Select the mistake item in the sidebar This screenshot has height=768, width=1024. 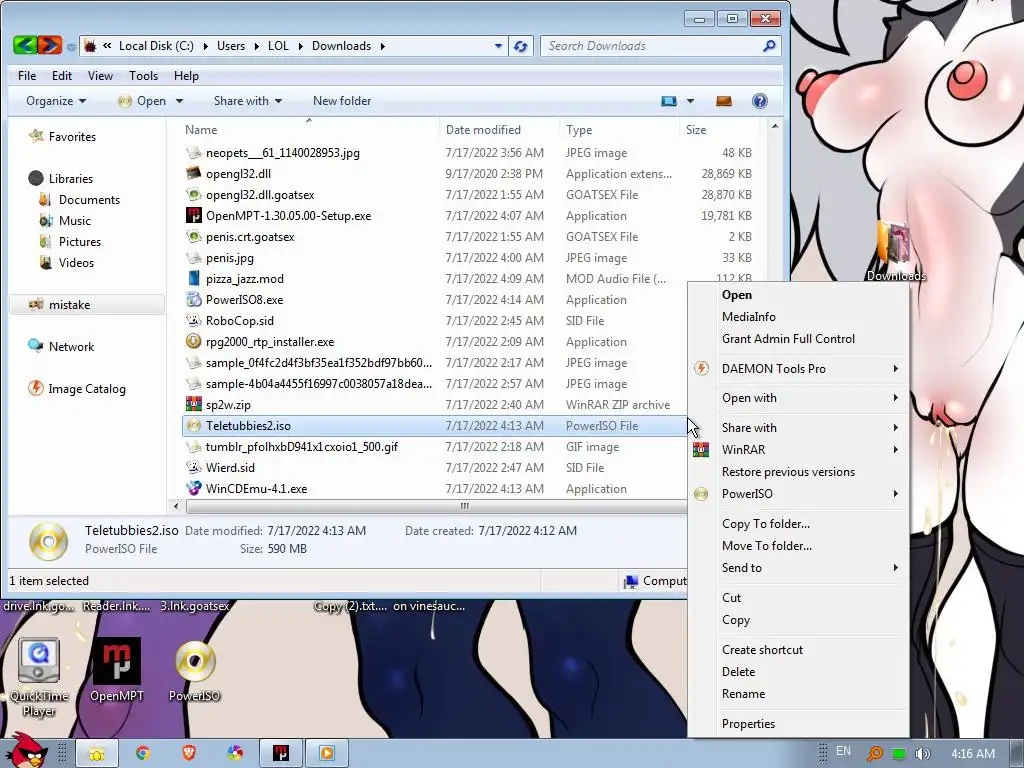(x=86, y=304)
